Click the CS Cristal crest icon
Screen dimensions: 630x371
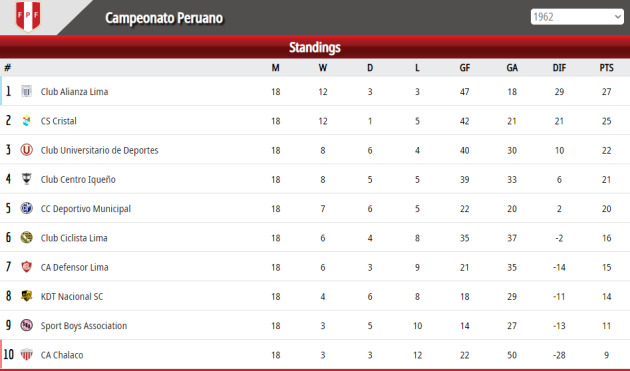[x=27, y=121]
